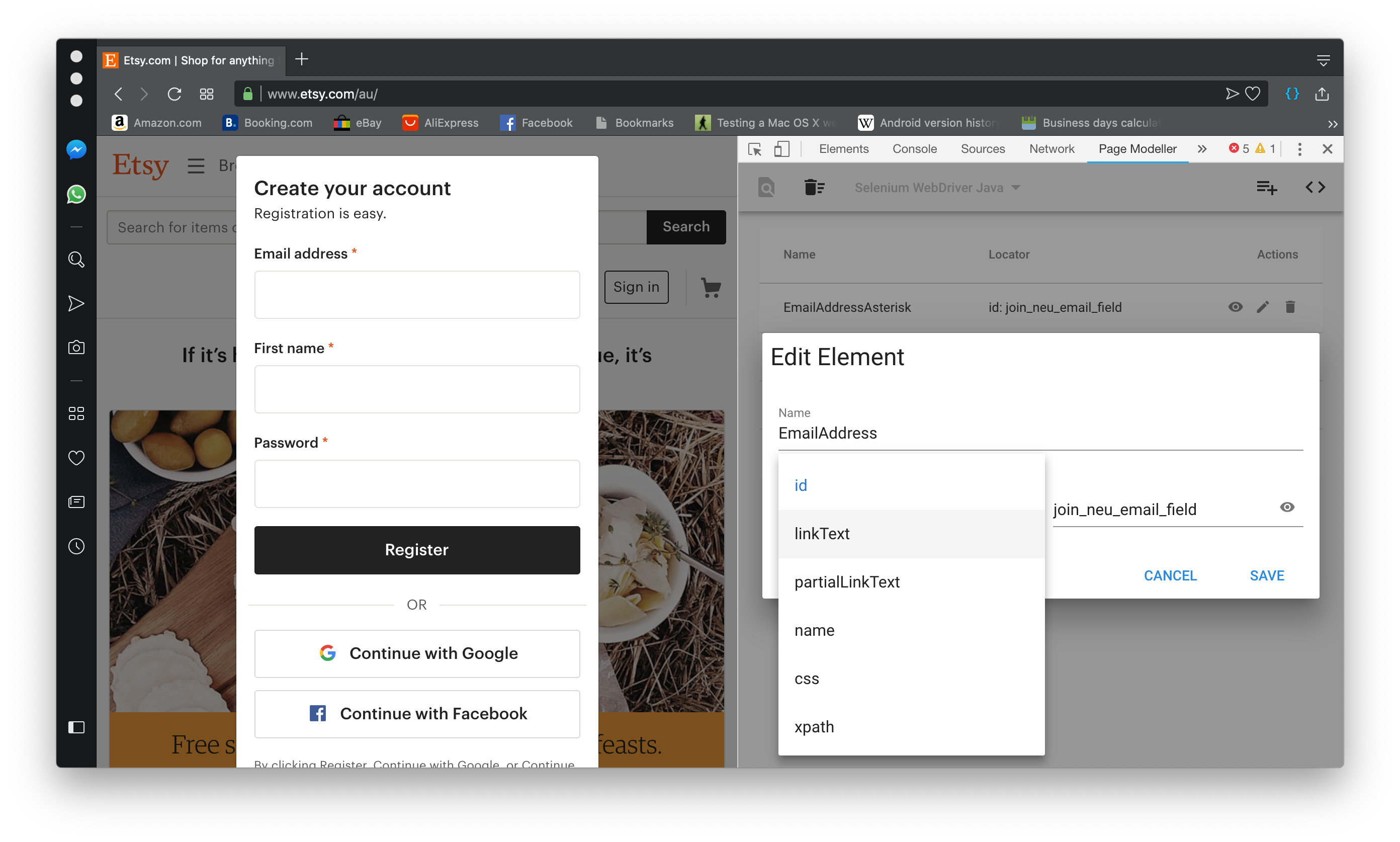1400x842 pixels.
Task: Click the edit pencil icon for EmailAddressAsterisk
Action: 1262,307
